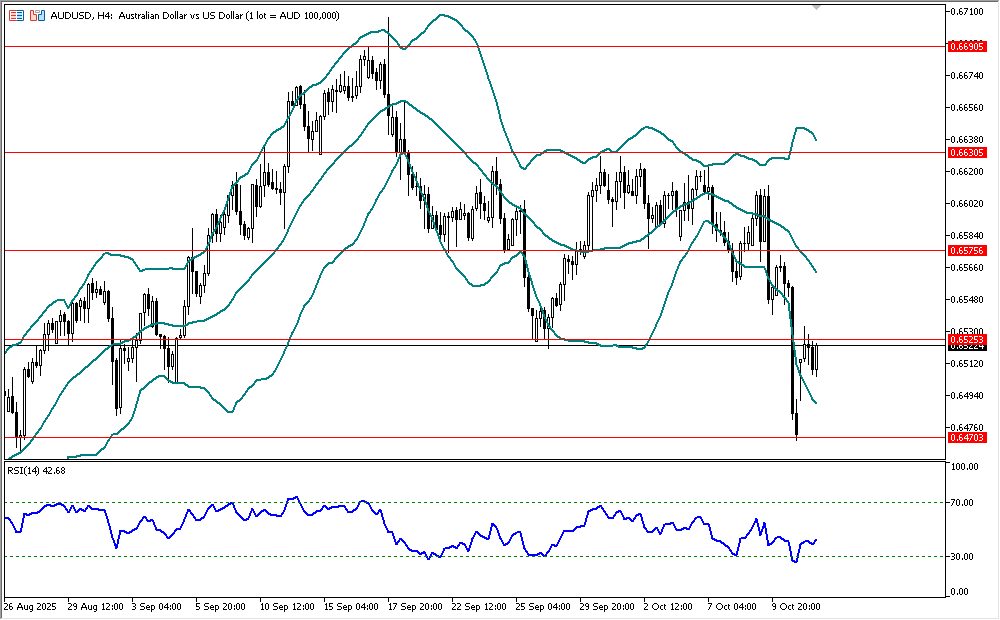Image resolution: width=1000 pixels, height=620 pixels.
Task: Click the gray chart shift triangle marker
Action: click(816, 8)
